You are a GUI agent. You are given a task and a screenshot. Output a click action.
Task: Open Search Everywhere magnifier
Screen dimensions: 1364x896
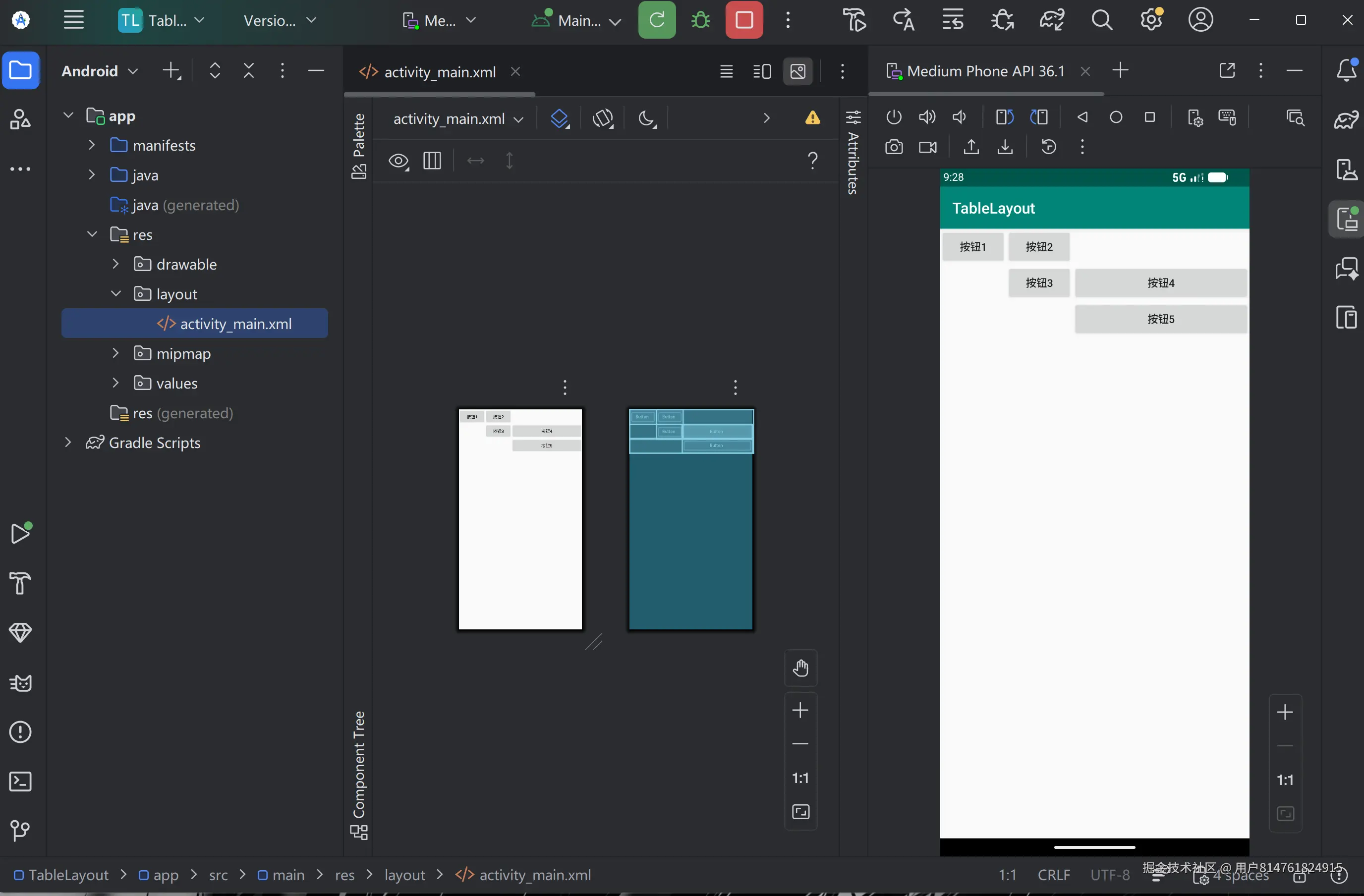[x=1101, y=20]
